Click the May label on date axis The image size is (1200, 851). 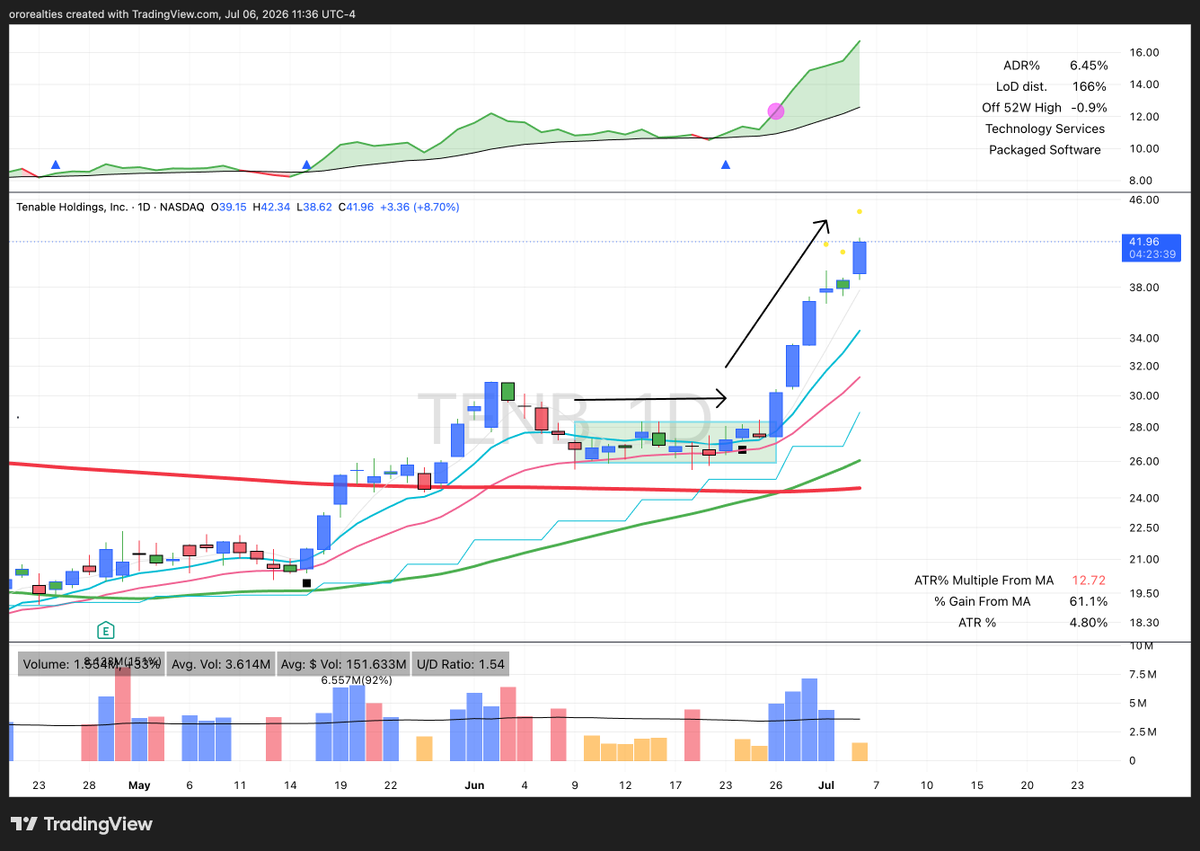tap(139, 785)
